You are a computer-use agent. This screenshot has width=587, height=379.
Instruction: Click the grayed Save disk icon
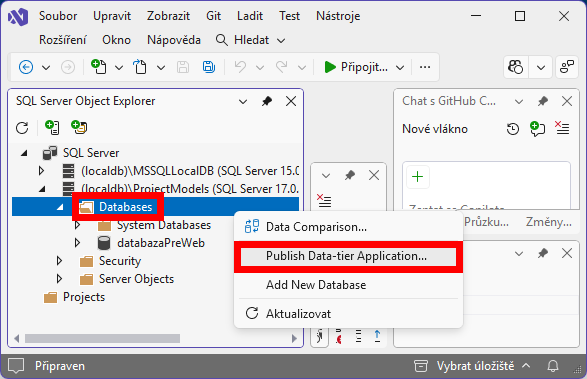click(183, 67)
